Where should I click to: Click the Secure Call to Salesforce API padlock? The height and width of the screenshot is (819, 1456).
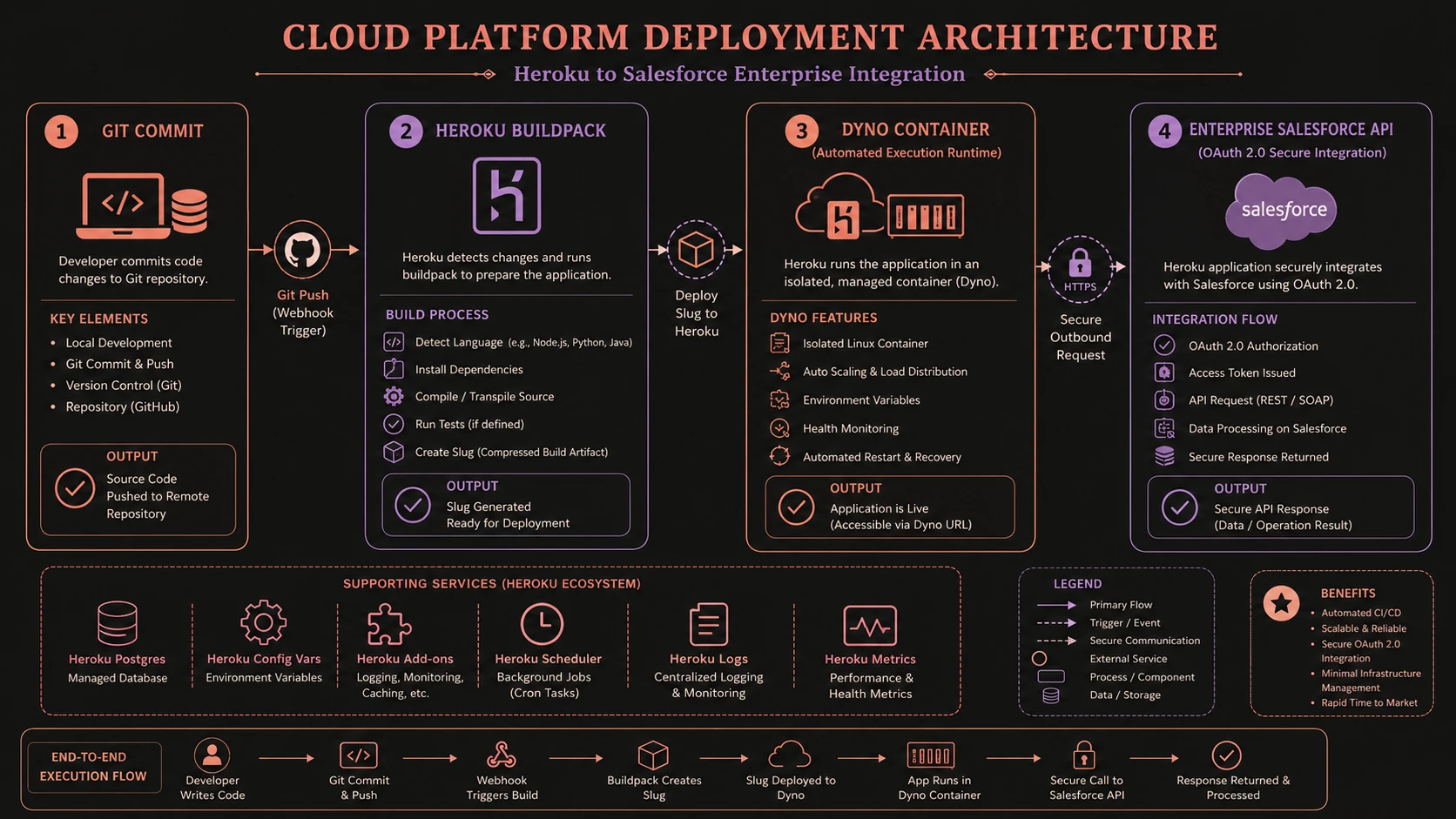pos(1083,755)
